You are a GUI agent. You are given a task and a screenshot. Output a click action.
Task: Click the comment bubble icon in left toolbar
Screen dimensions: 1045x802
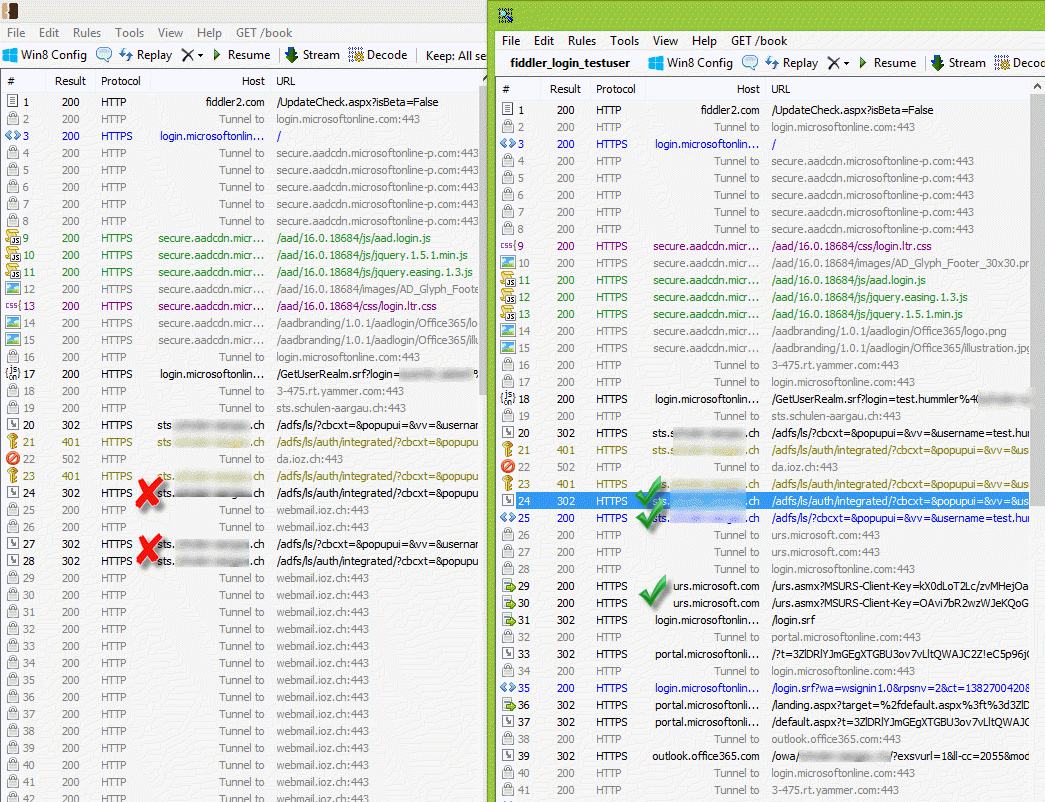pos(104,55)
